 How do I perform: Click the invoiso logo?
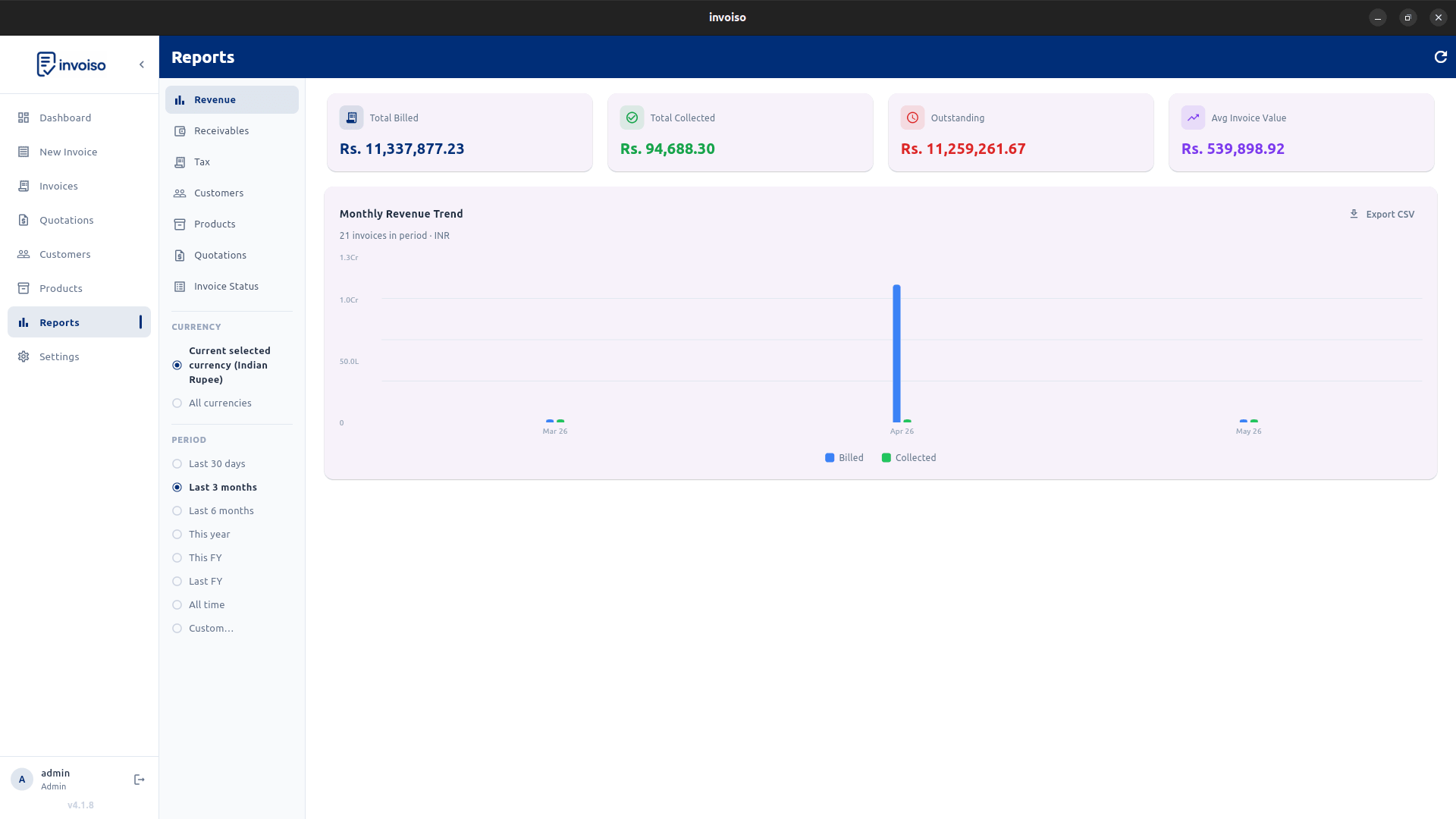click(71, 64)
